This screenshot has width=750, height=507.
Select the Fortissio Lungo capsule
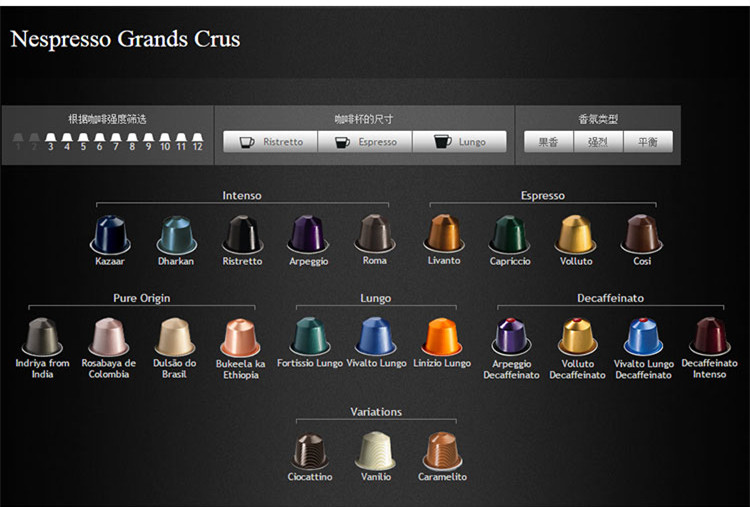pos(310,336)
